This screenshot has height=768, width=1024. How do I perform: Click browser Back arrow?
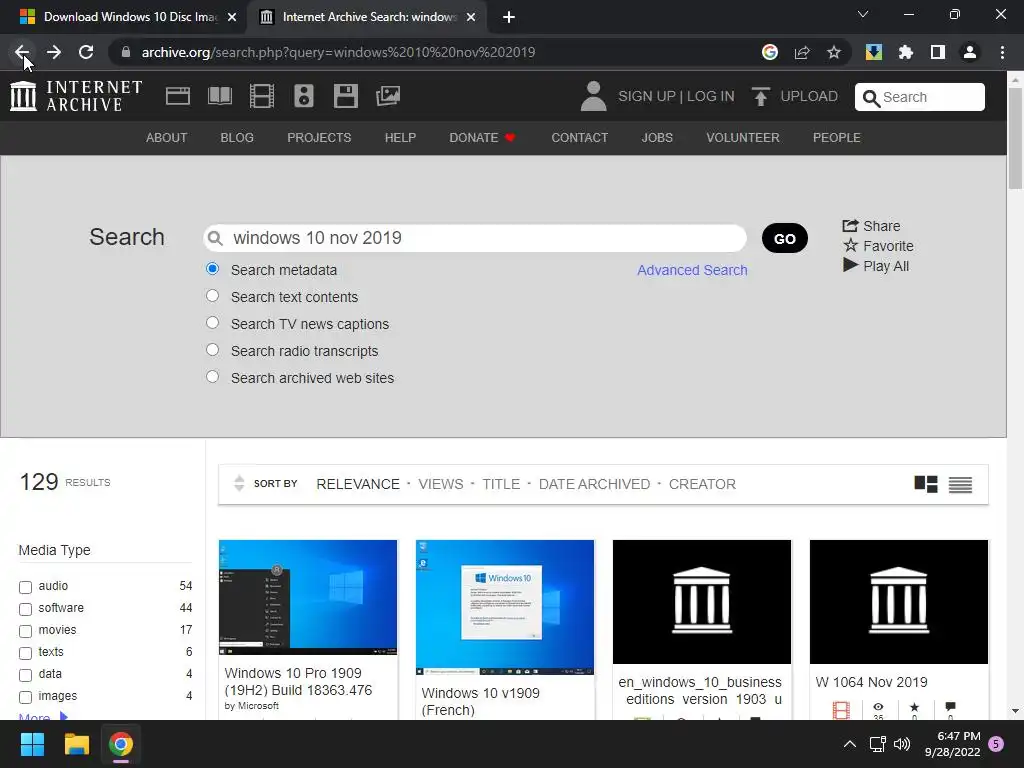(22, 52)
